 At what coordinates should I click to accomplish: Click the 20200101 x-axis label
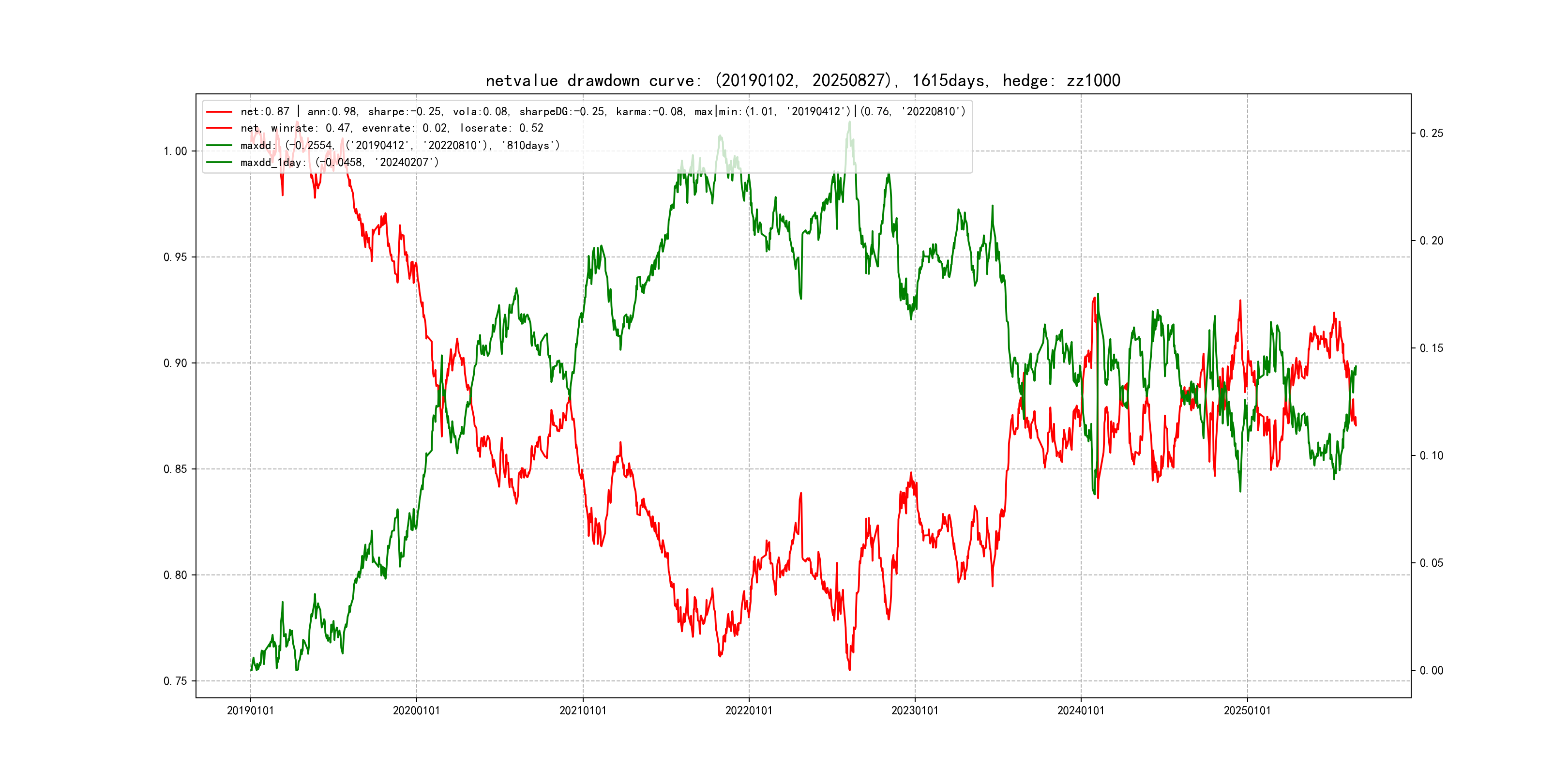(416, 710)
